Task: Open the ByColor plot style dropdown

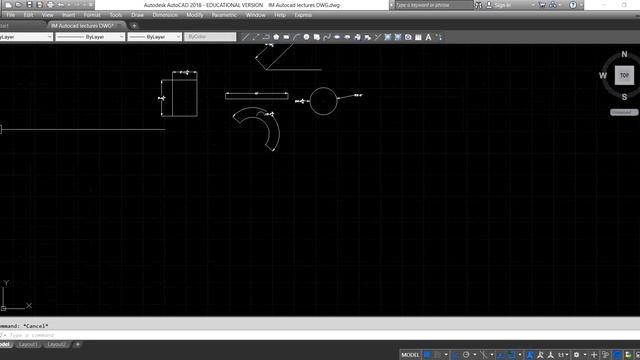Action: point(210,37)
